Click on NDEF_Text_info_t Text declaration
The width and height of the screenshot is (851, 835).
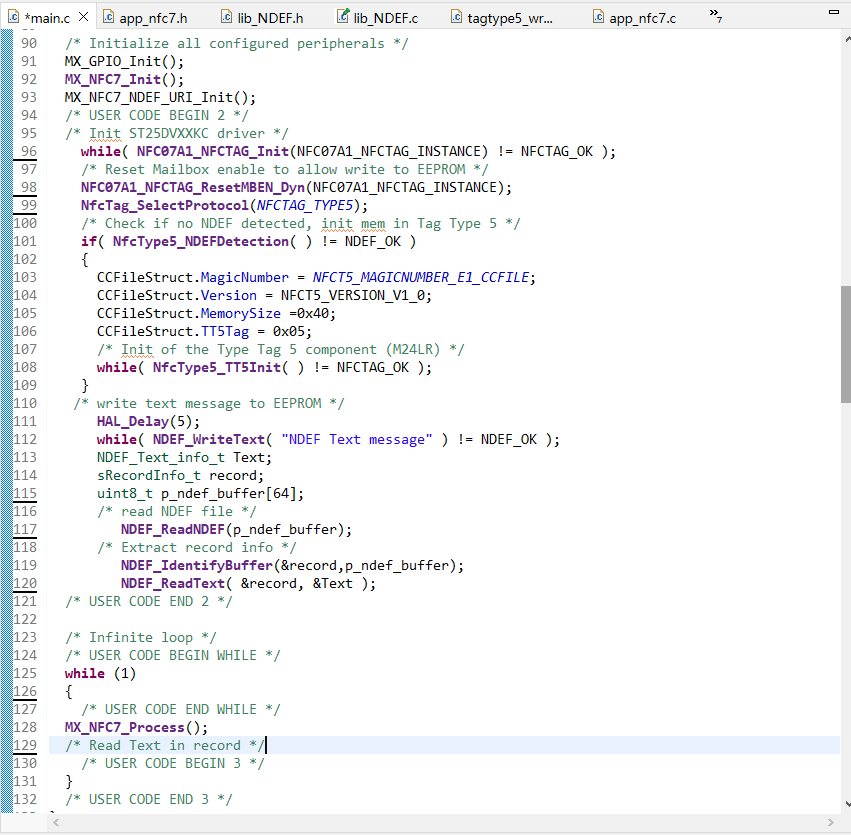tap(184, 457)
